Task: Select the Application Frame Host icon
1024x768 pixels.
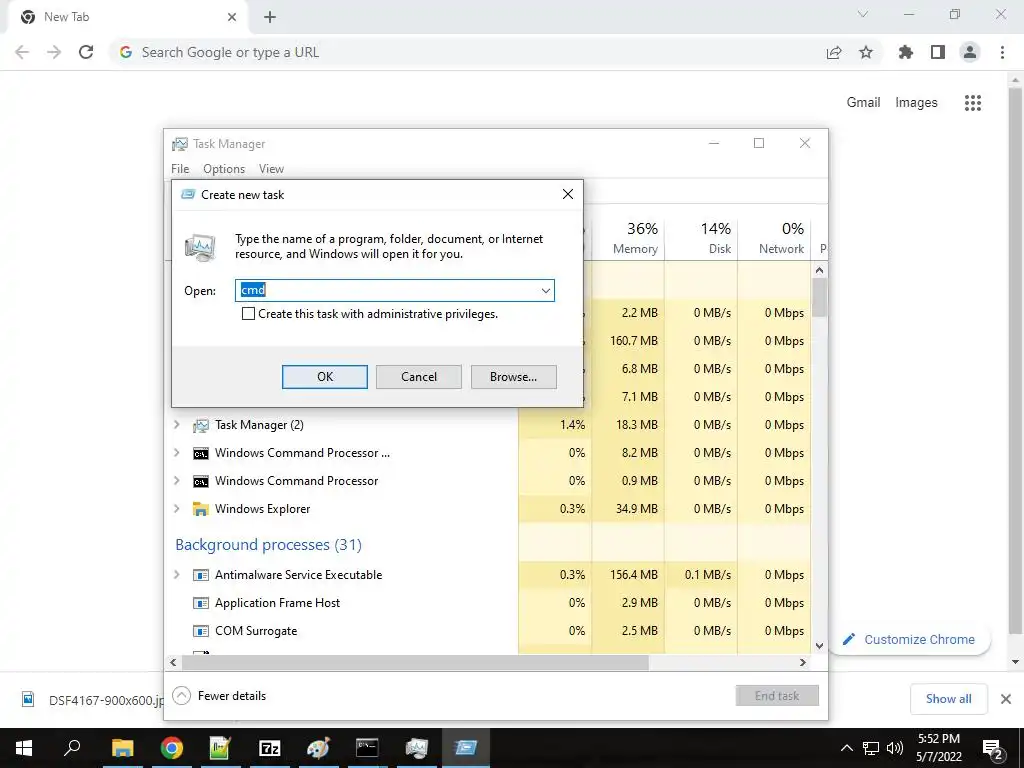Action: 200,603
